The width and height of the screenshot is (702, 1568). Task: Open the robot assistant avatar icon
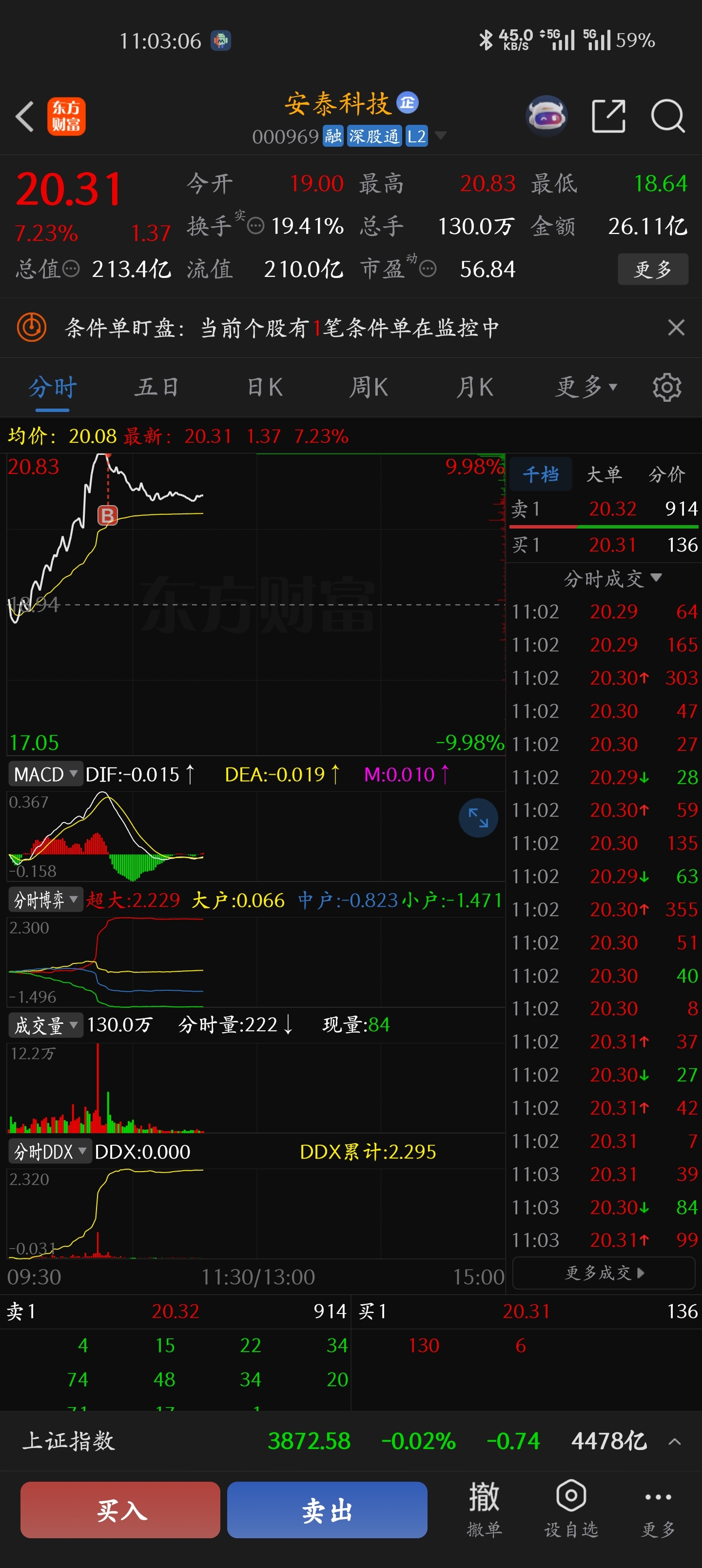click(546, 115)
